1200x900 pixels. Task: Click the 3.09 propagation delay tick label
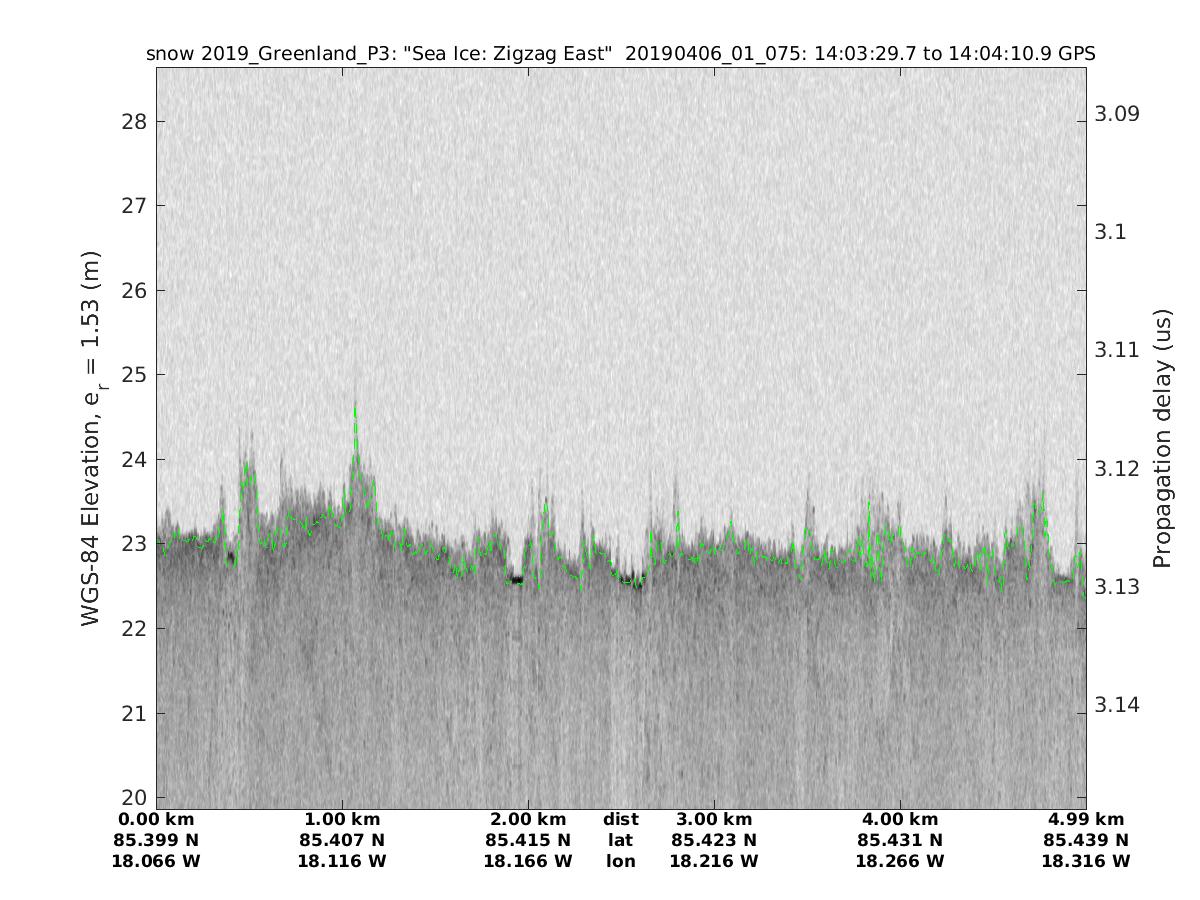click(1117, 113)
